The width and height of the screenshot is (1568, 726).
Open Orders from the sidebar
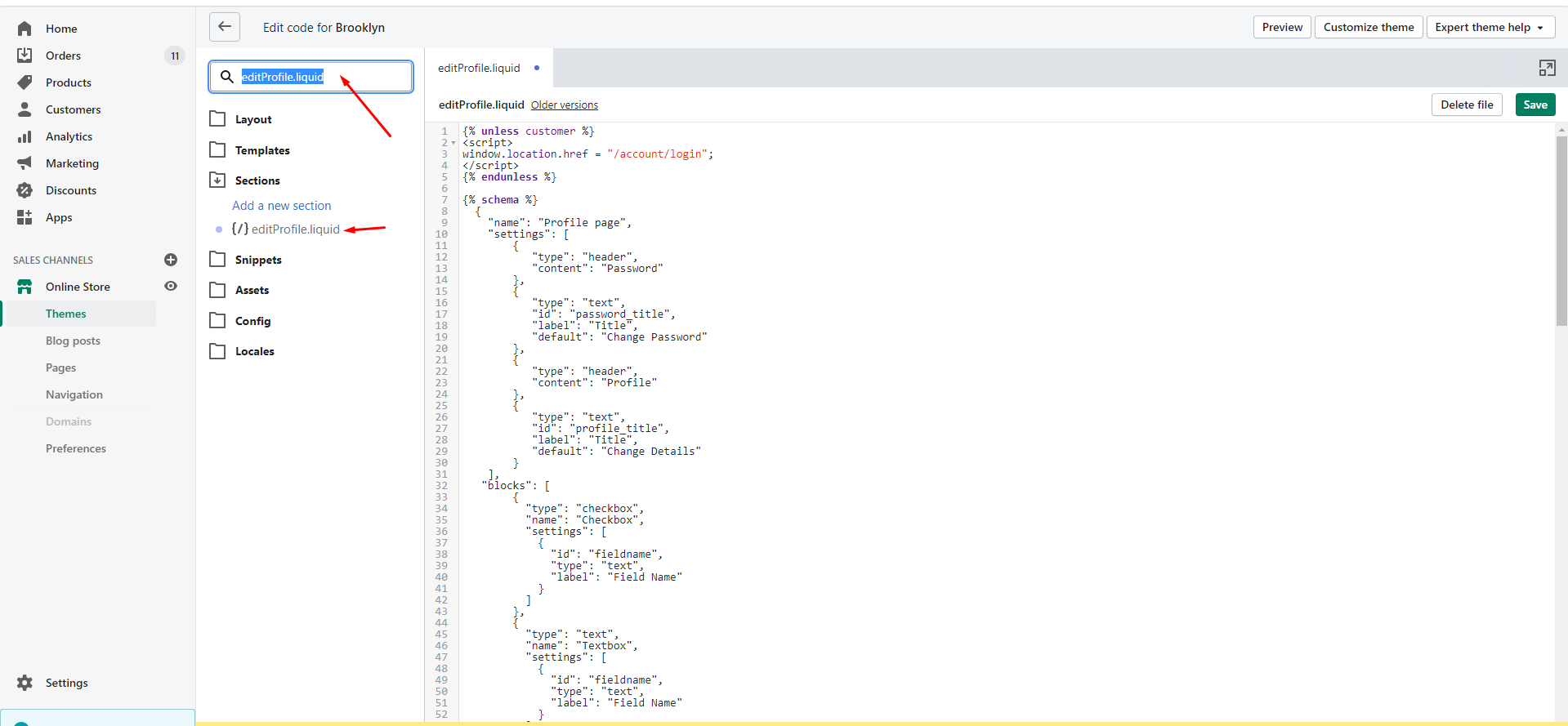point(63,56)
